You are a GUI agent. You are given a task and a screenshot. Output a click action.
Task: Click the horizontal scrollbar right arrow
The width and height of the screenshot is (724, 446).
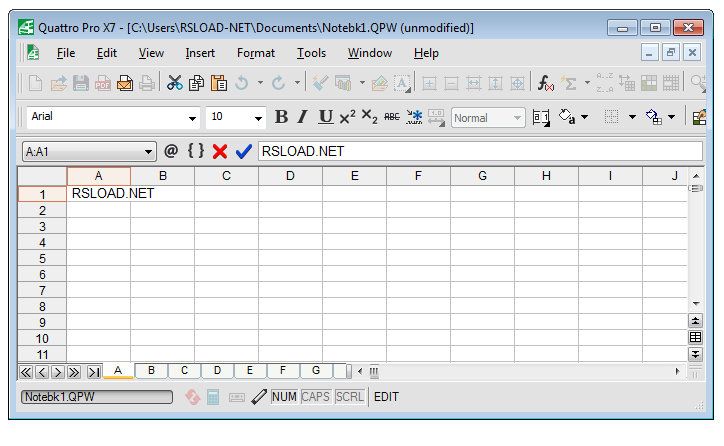[677, 371]
